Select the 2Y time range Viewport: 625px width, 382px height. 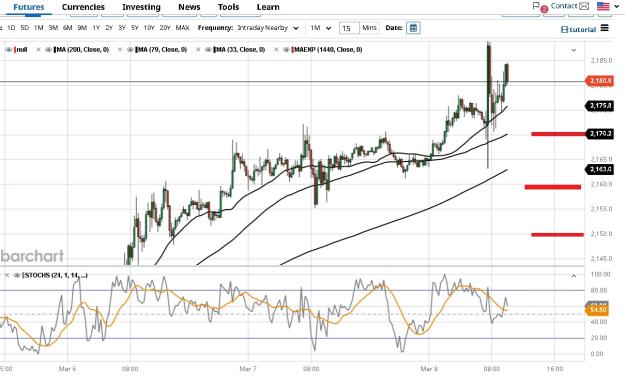tap(109, 28)
